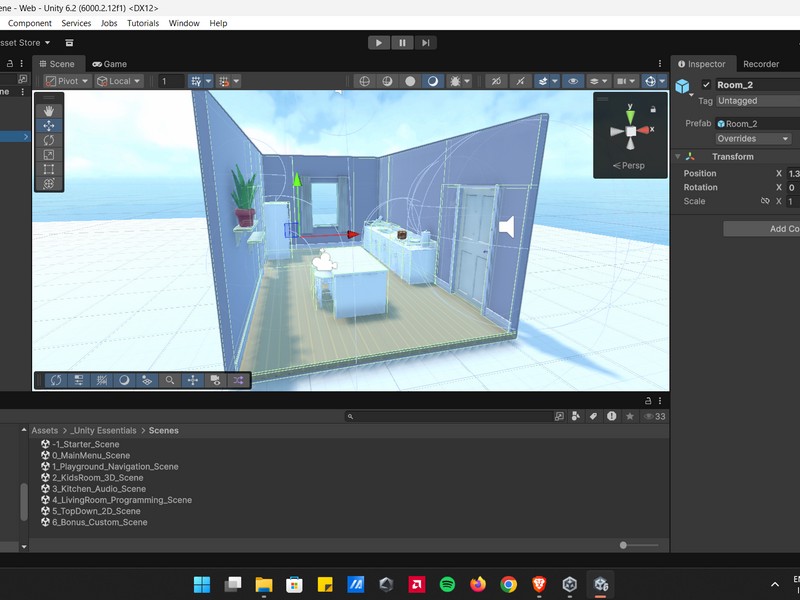The height and width of the screenshot is (600, 800).
Task: Open Spotify from the taskbar
Action: (x=447, y=584)
